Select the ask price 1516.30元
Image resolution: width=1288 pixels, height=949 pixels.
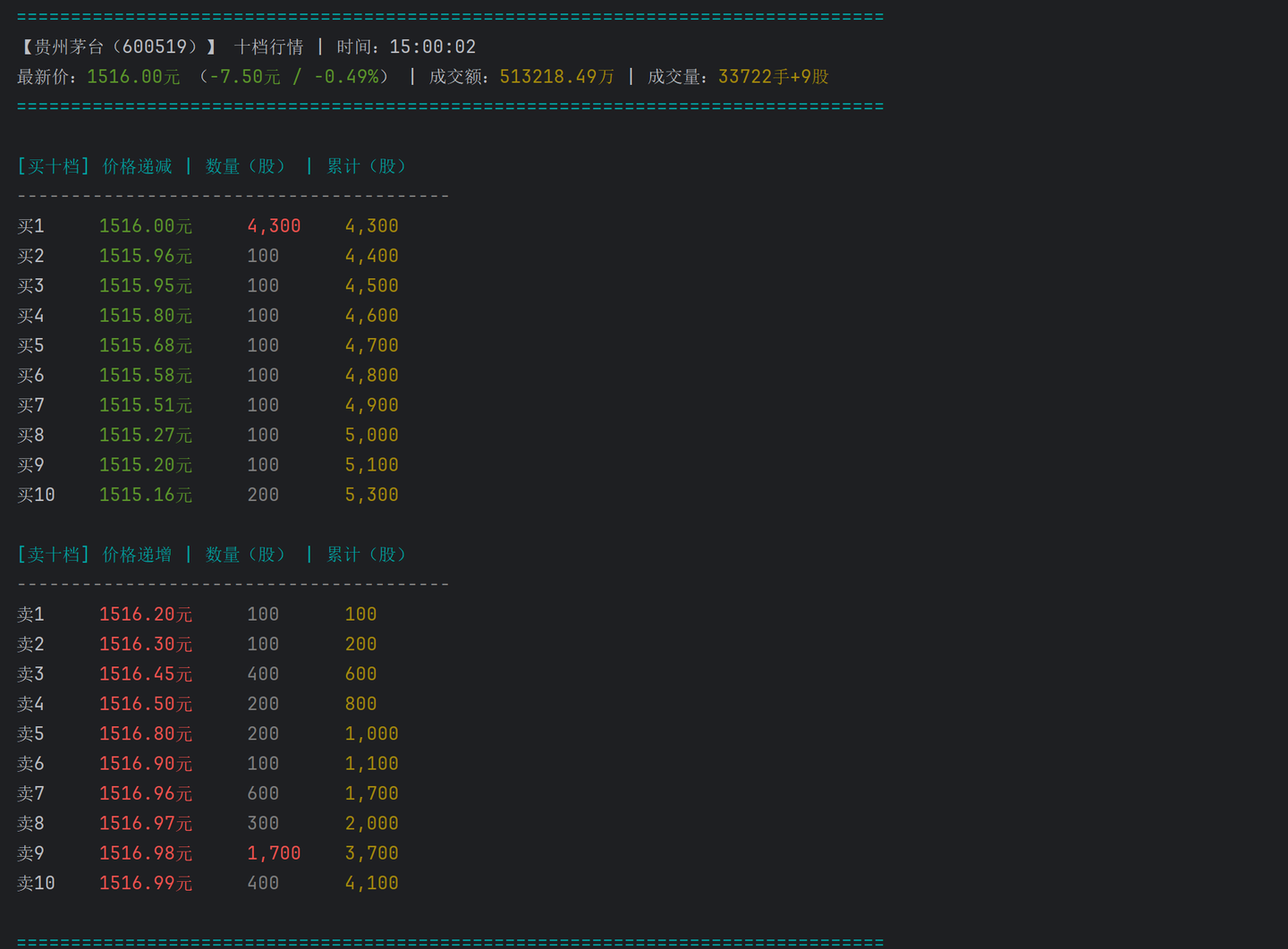point(146,644)
